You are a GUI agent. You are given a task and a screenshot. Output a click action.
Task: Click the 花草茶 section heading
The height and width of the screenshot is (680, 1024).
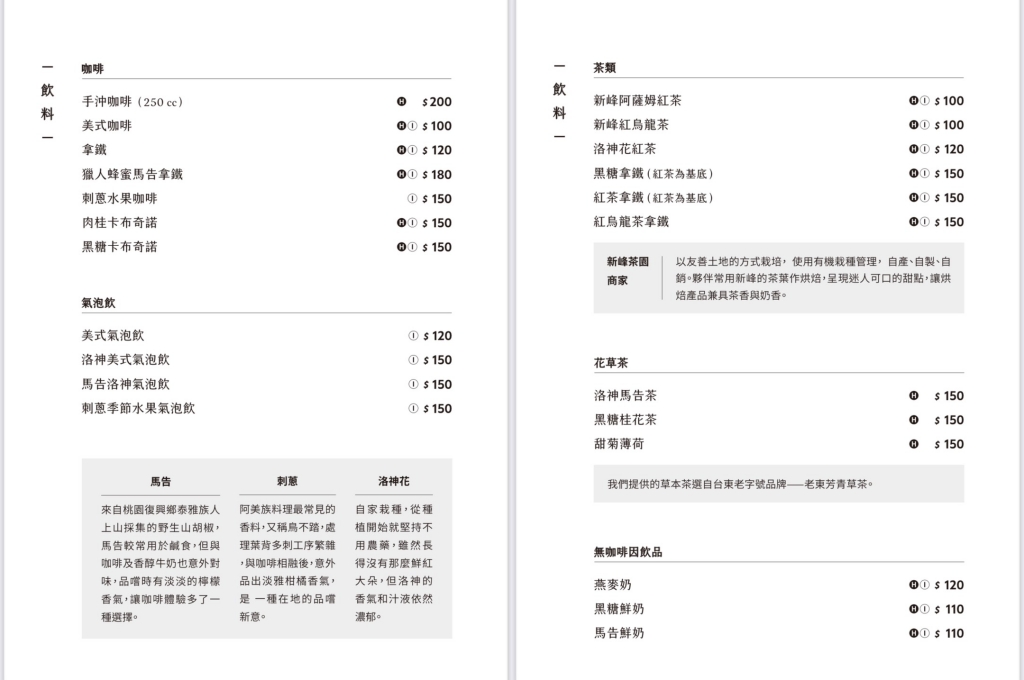pos(611,363)
